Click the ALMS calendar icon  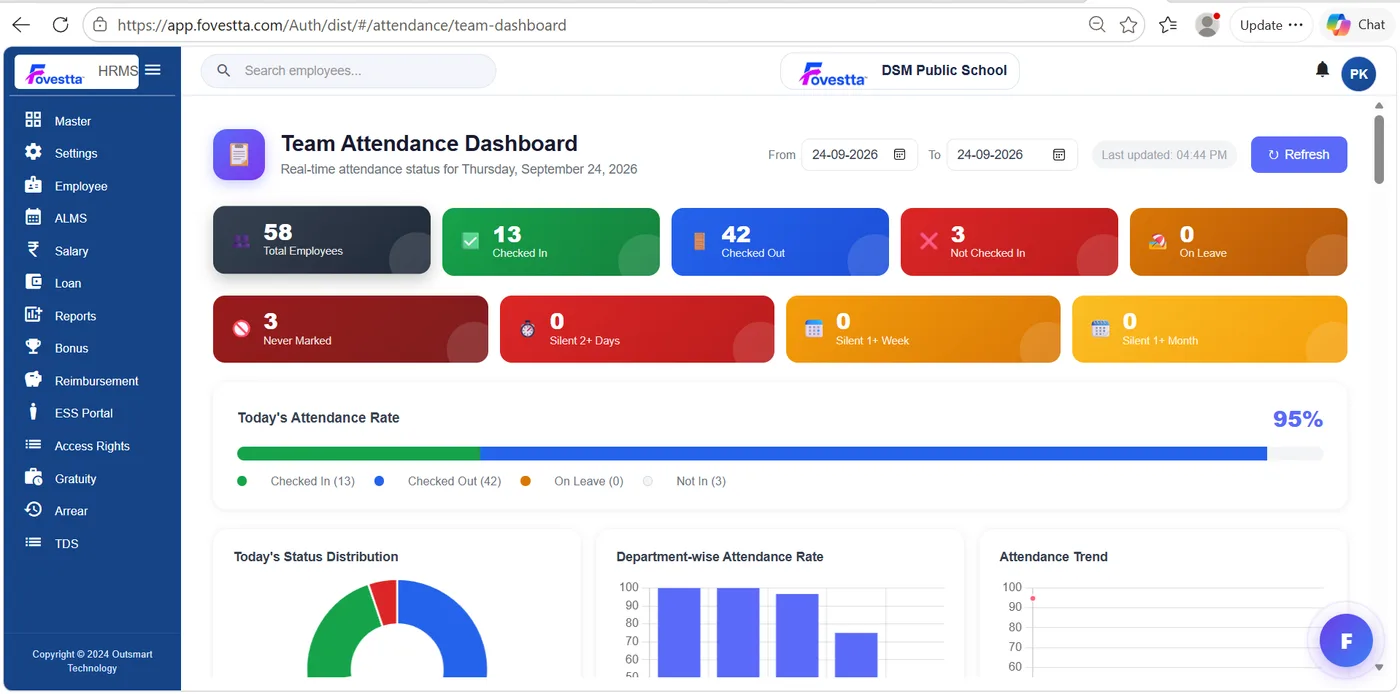pyautogui.click(x=33, y=217)
